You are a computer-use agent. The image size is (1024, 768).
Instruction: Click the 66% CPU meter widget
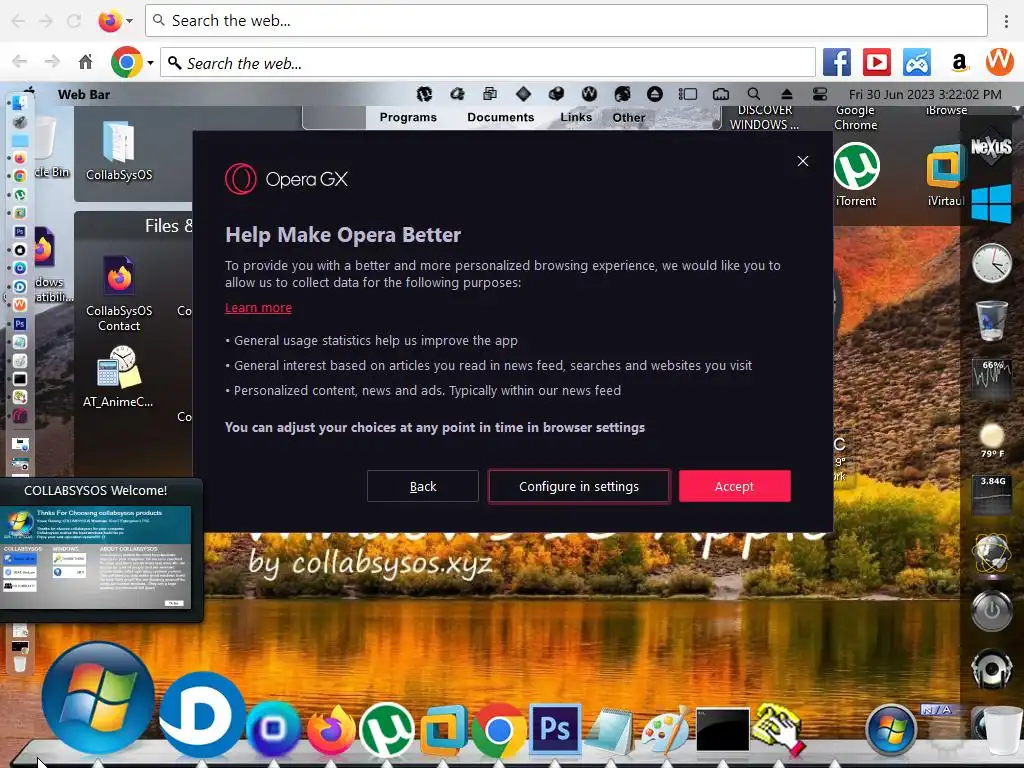[x=992, y=379]
